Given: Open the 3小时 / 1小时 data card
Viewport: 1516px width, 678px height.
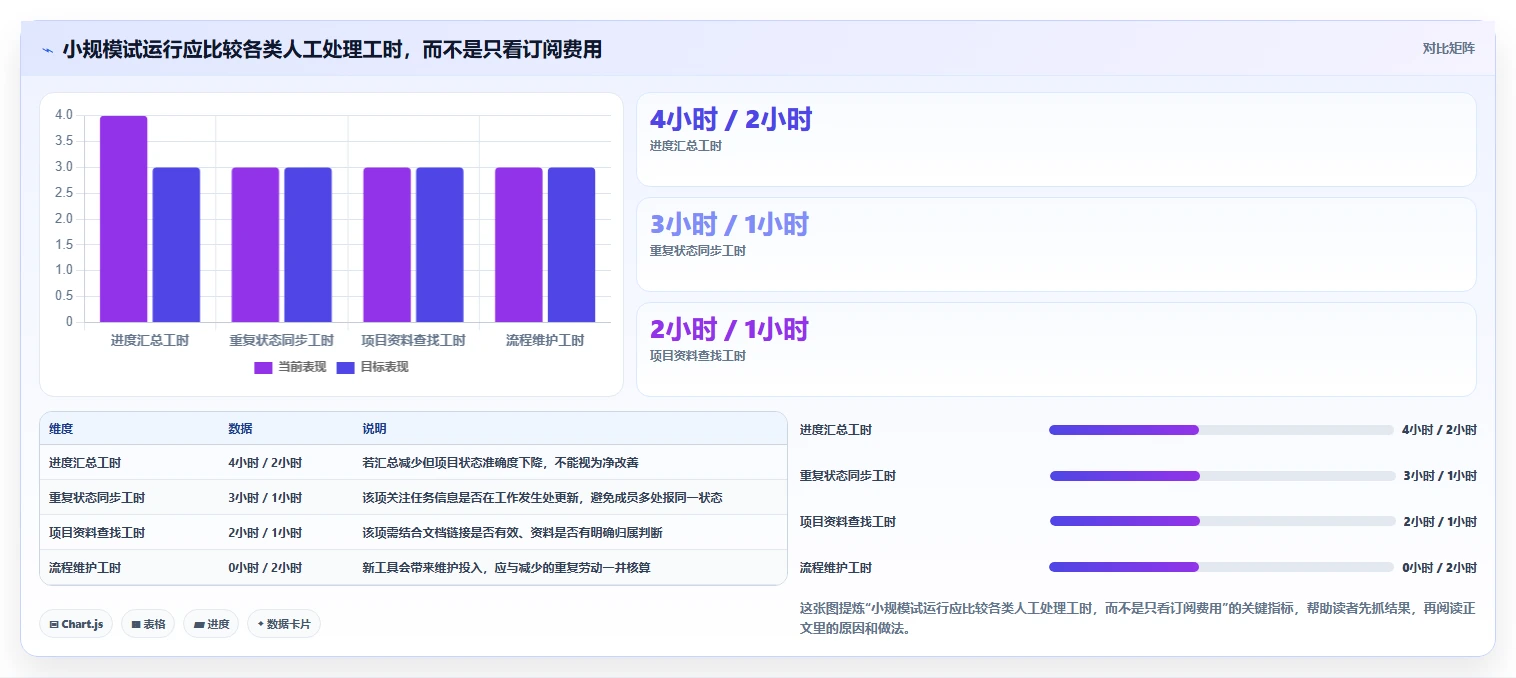Looking at the screenshot, I should [1056, 244].
